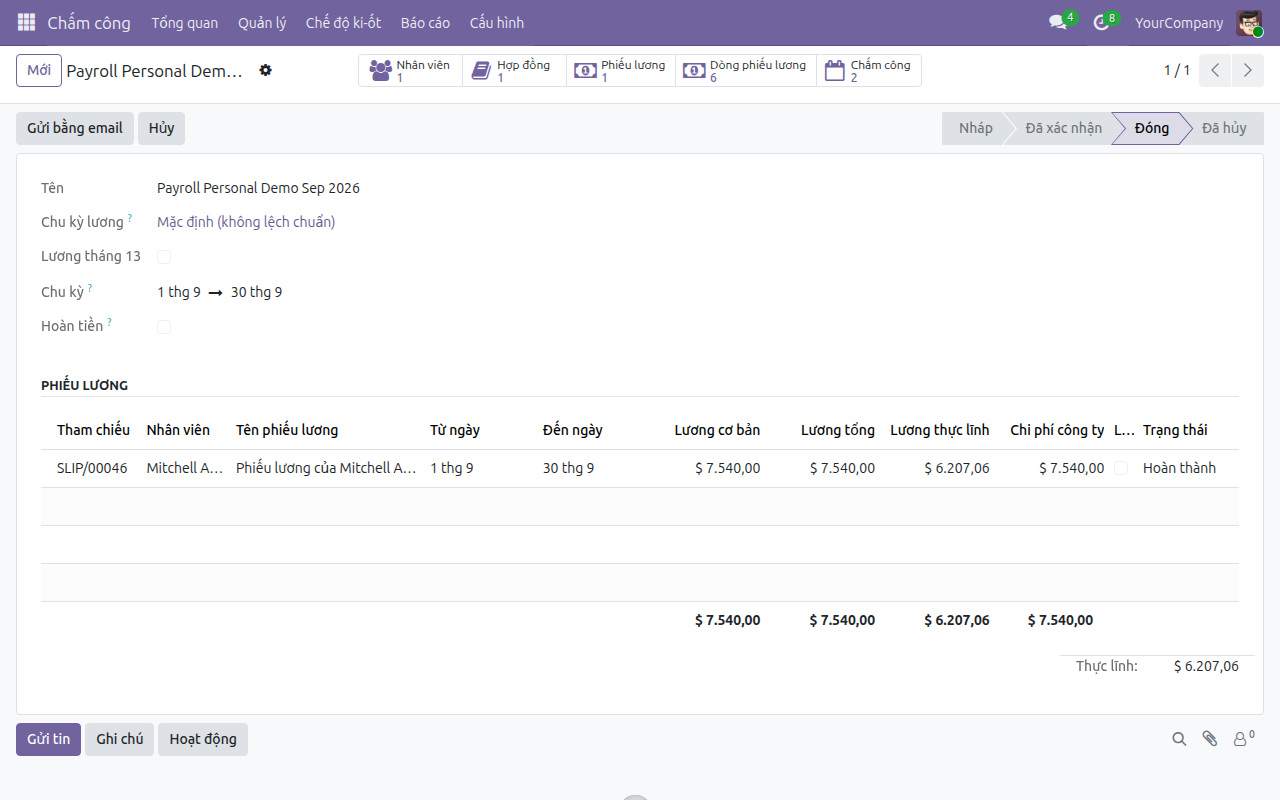Screen dimensions: 1280x800
Task: Open the Hợp đồng smart button
Action: pos(514,70)
